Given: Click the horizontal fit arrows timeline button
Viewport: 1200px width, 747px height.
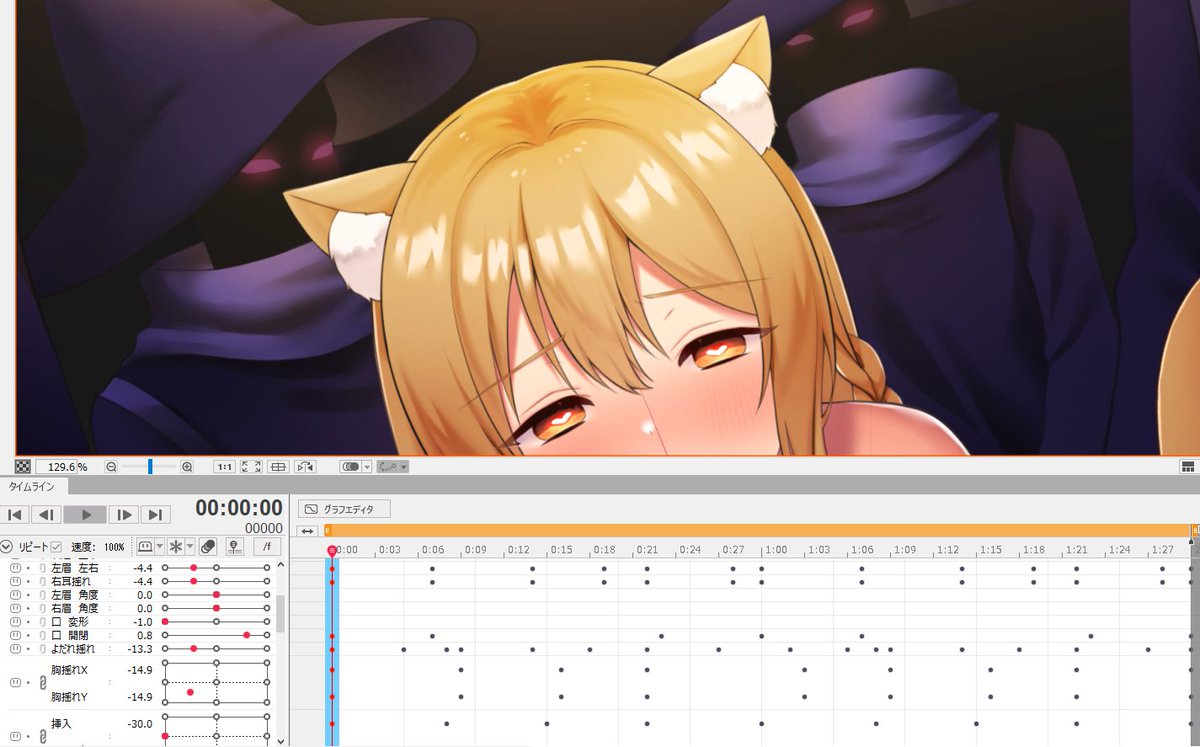Looking at the screenshot, I should pos(308,531).
